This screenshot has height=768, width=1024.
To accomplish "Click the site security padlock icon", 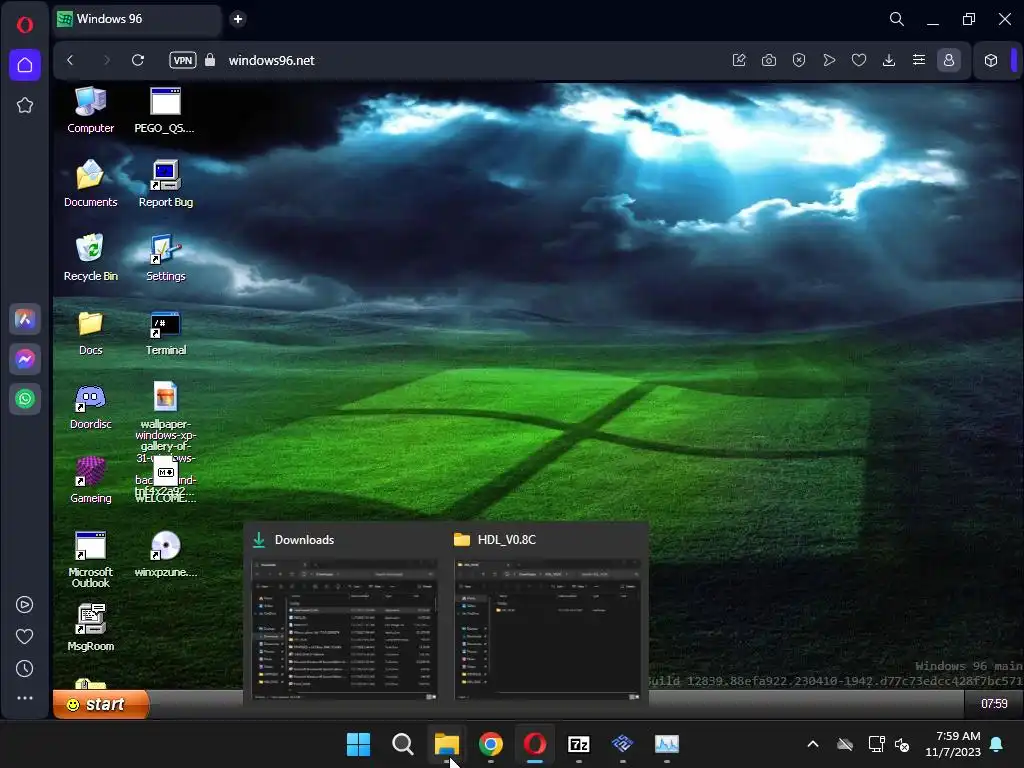I will [210, 60].
